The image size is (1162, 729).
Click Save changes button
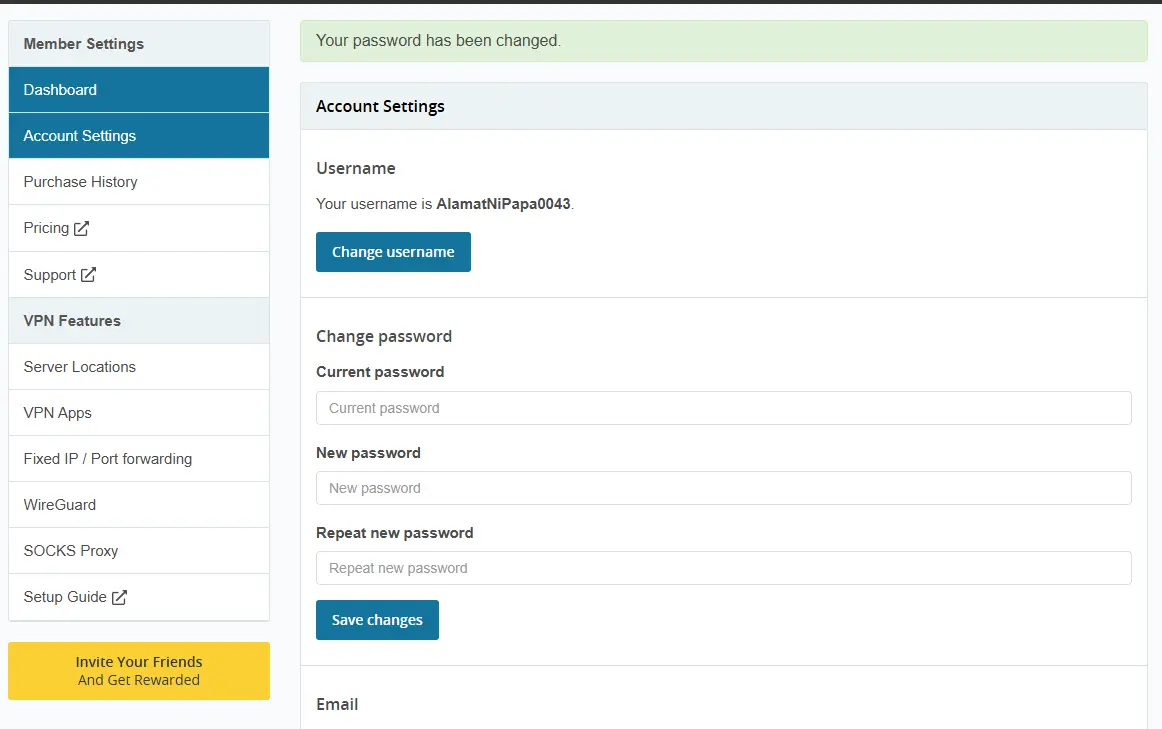click(x=377, y=620)
